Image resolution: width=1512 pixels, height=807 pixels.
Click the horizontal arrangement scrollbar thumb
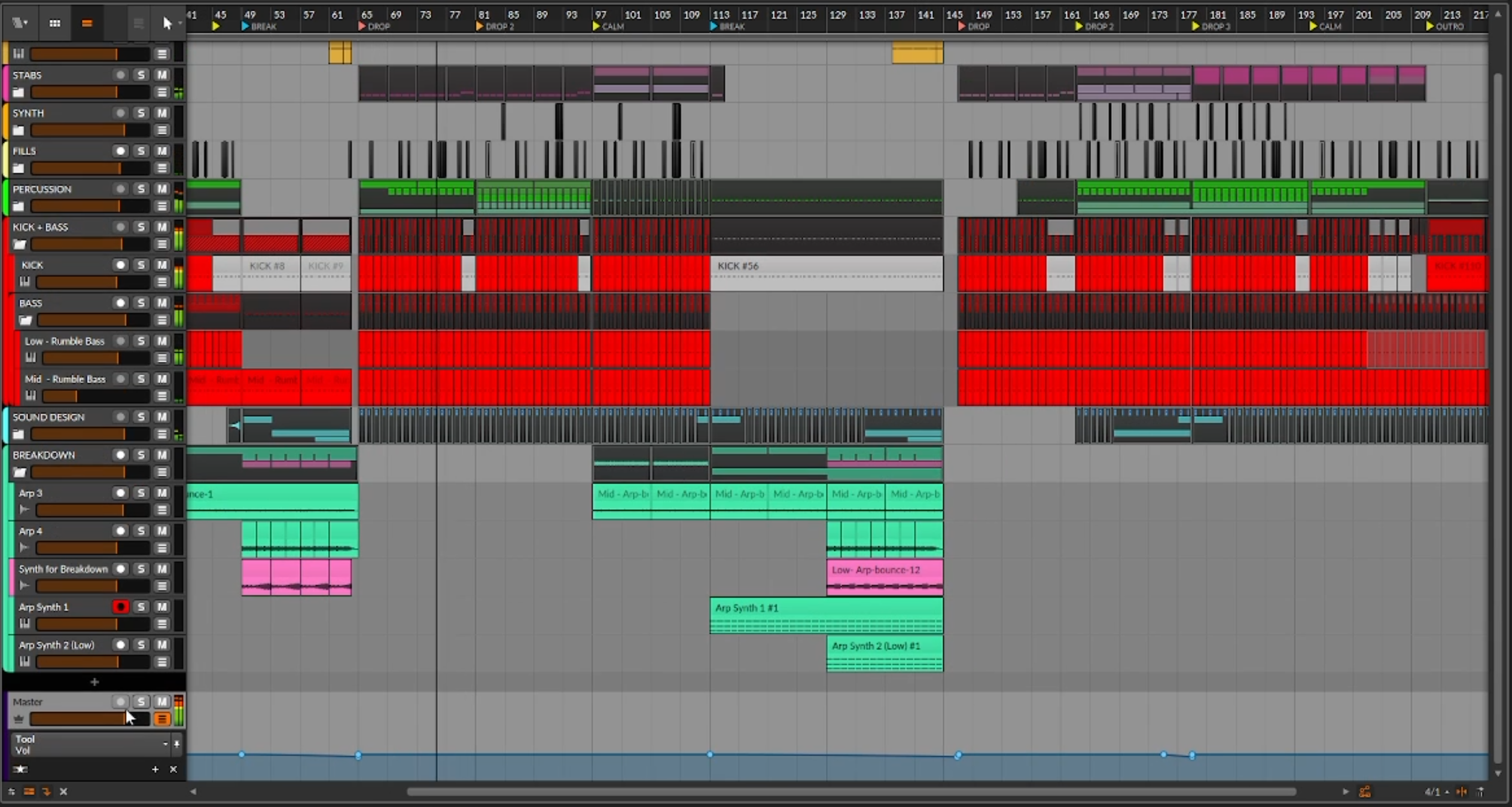[x=851, y=792]
